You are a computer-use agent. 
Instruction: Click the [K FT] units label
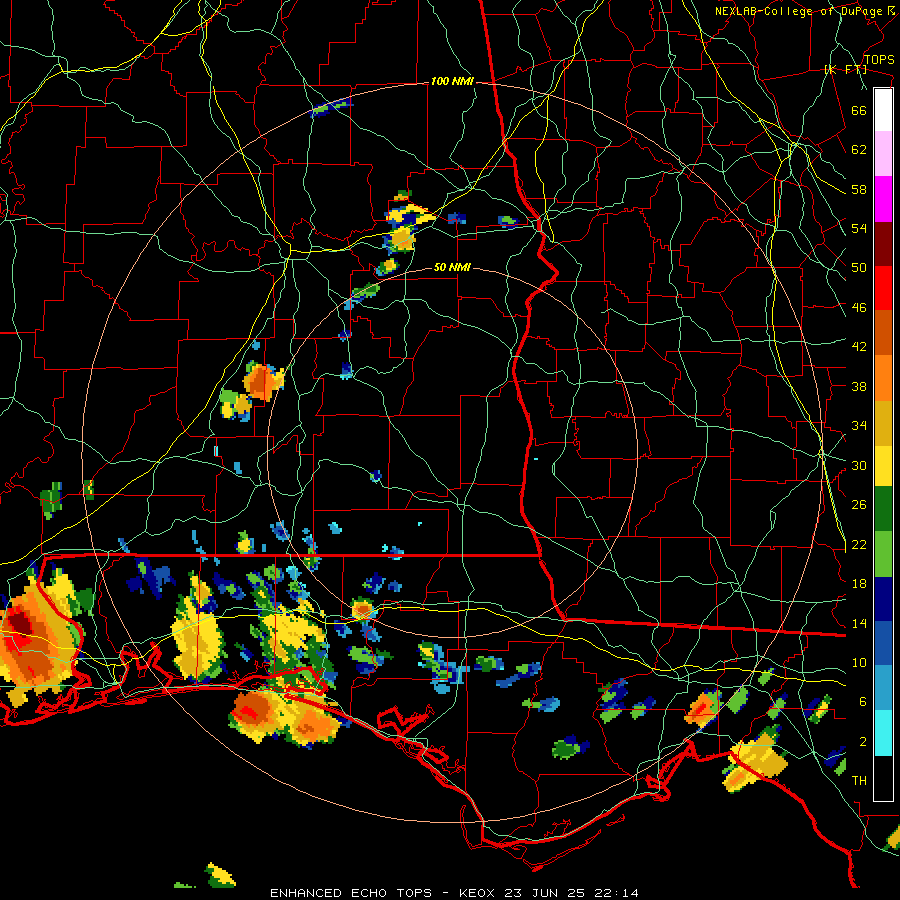coord(845,69)
